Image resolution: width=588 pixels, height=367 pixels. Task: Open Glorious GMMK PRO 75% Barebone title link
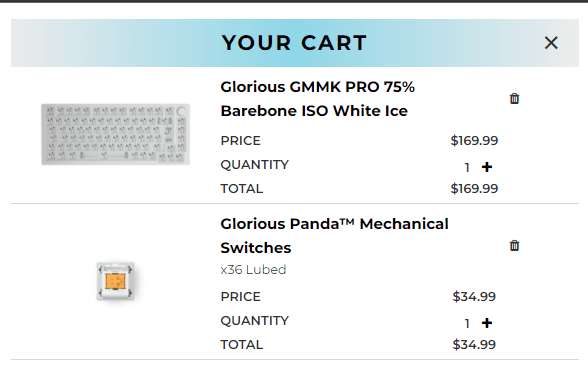317,99
